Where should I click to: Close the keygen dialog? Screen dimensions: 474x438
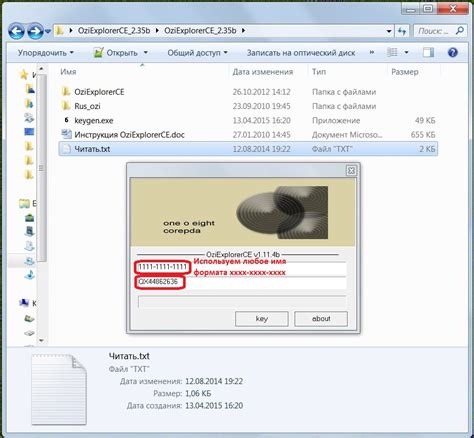[351, 171]
